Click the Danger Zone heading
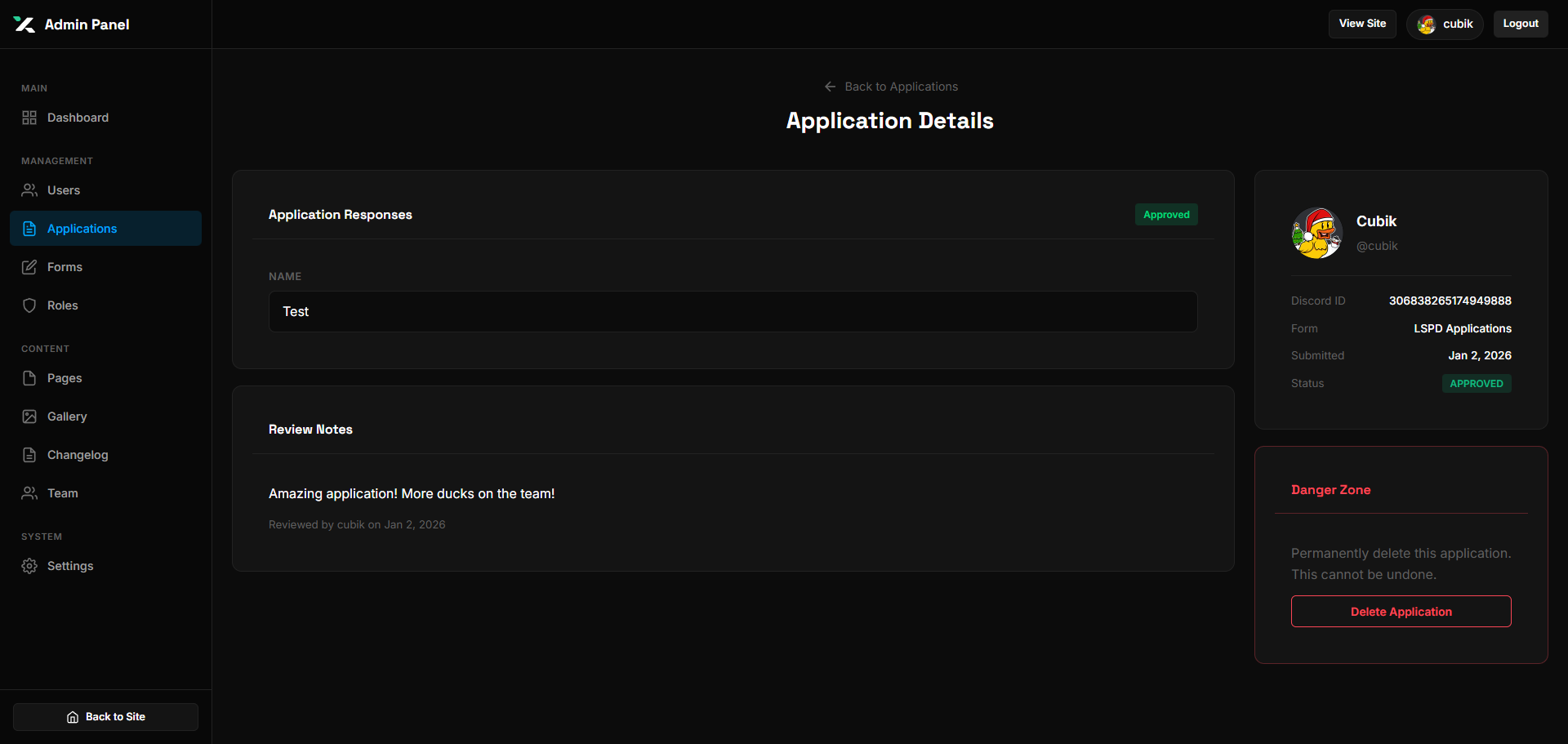The image size is (1568, 744). pyautogui.click(x=1330, y=490)
